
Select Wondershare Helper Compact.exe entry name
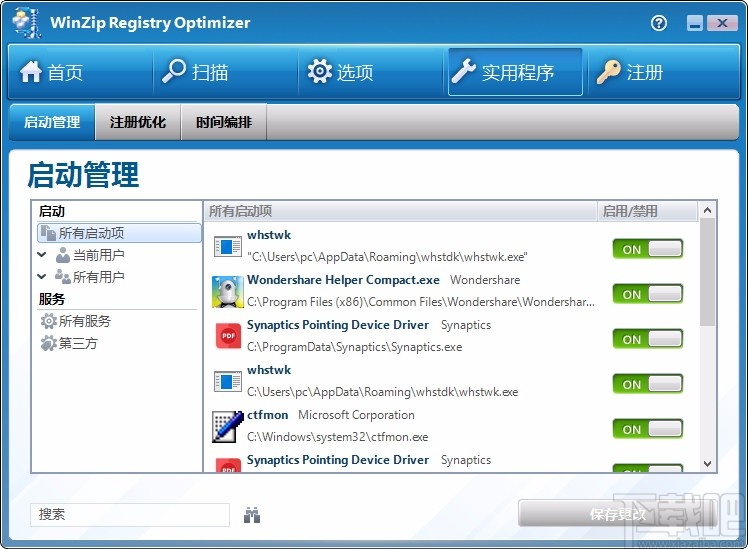click(343, 280)
